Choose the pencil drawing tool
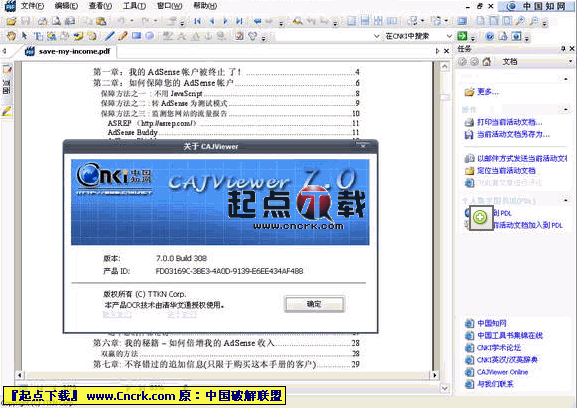The width and height of the screenshot is (577, 408). (x=123, y=36)
